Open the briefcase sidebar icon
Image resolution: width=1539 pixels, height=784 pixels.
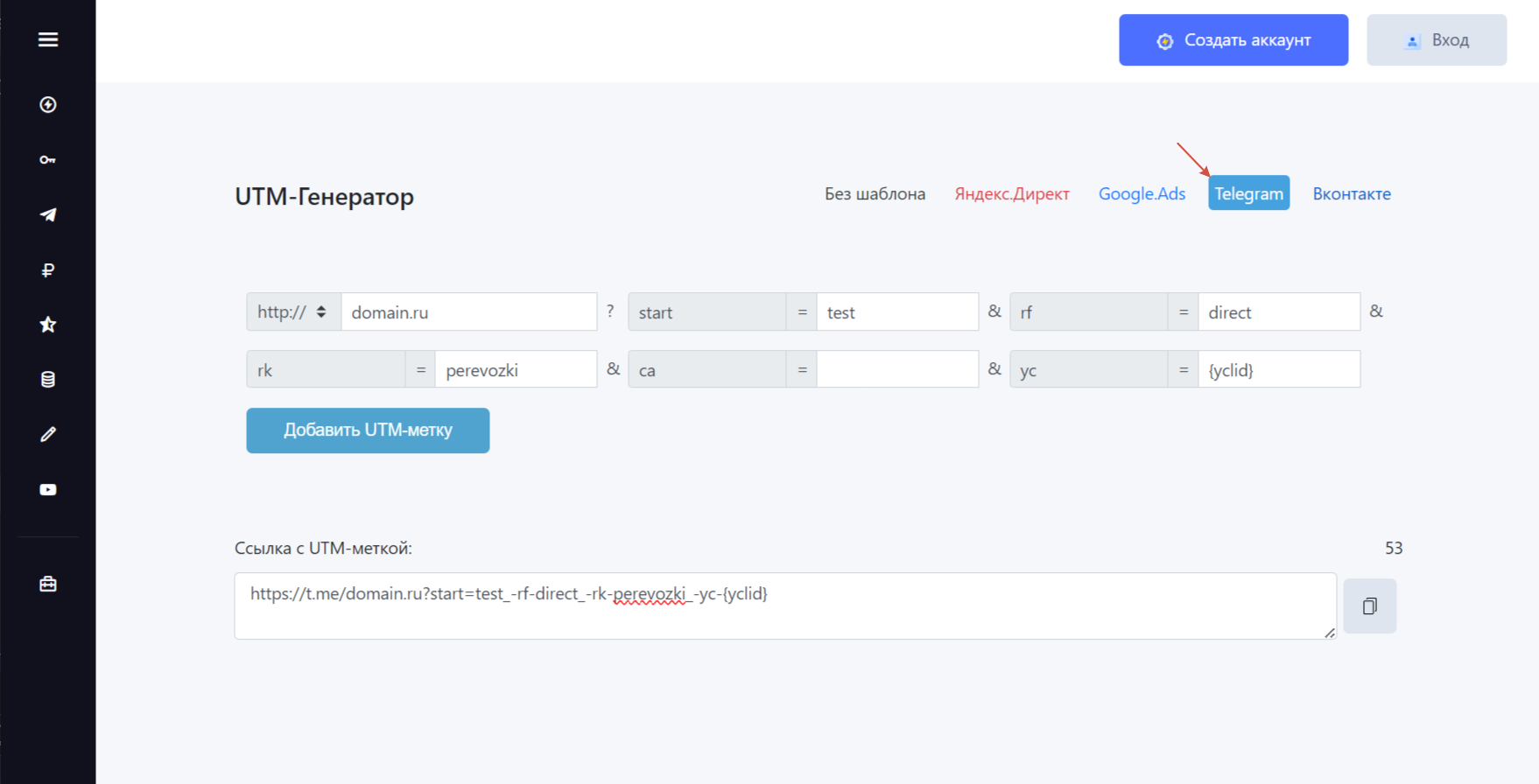tap(48, 584)
